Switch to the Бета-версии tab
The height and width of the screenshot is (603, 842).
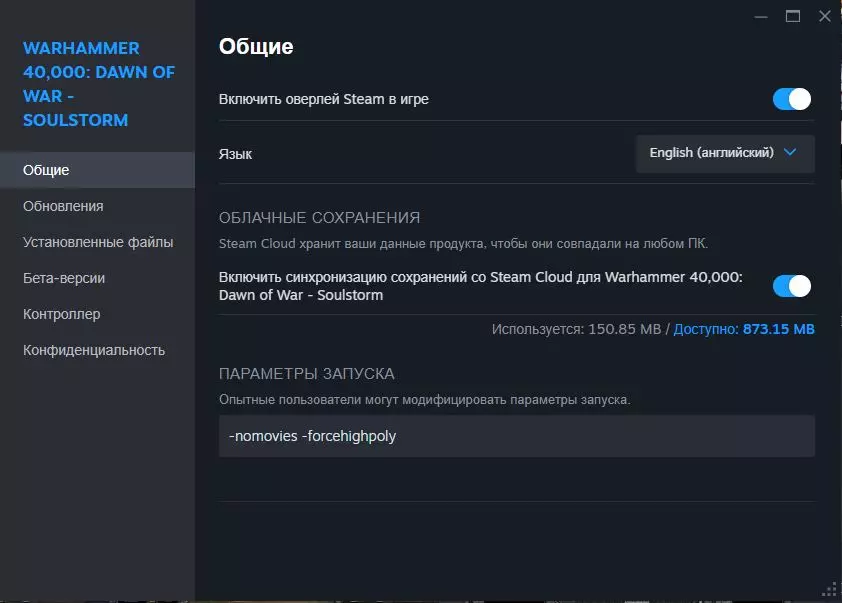click(x=64, y=278)
